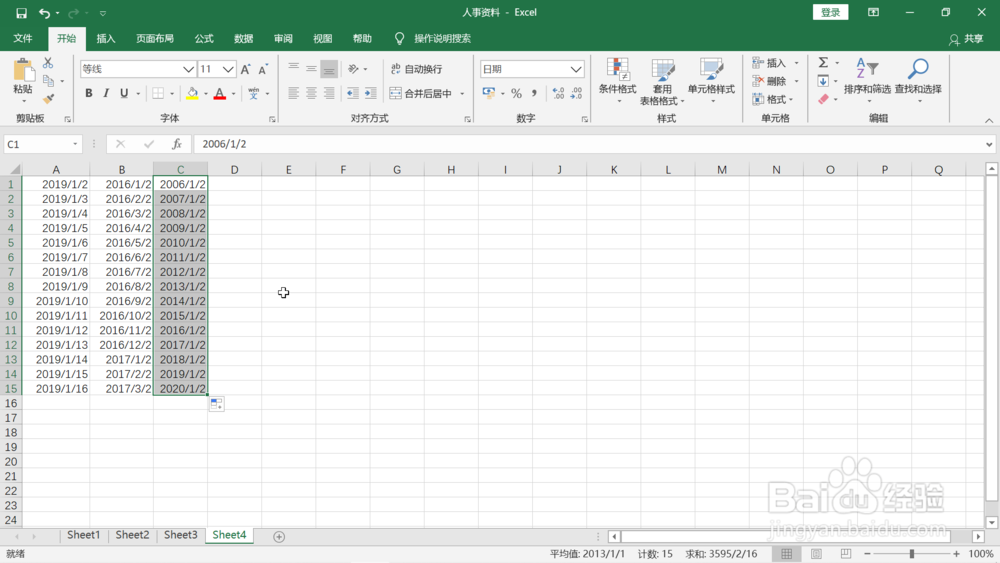Add a new sheet with plus icon
The image size is (1000, 563).
(x=279, y=537)
